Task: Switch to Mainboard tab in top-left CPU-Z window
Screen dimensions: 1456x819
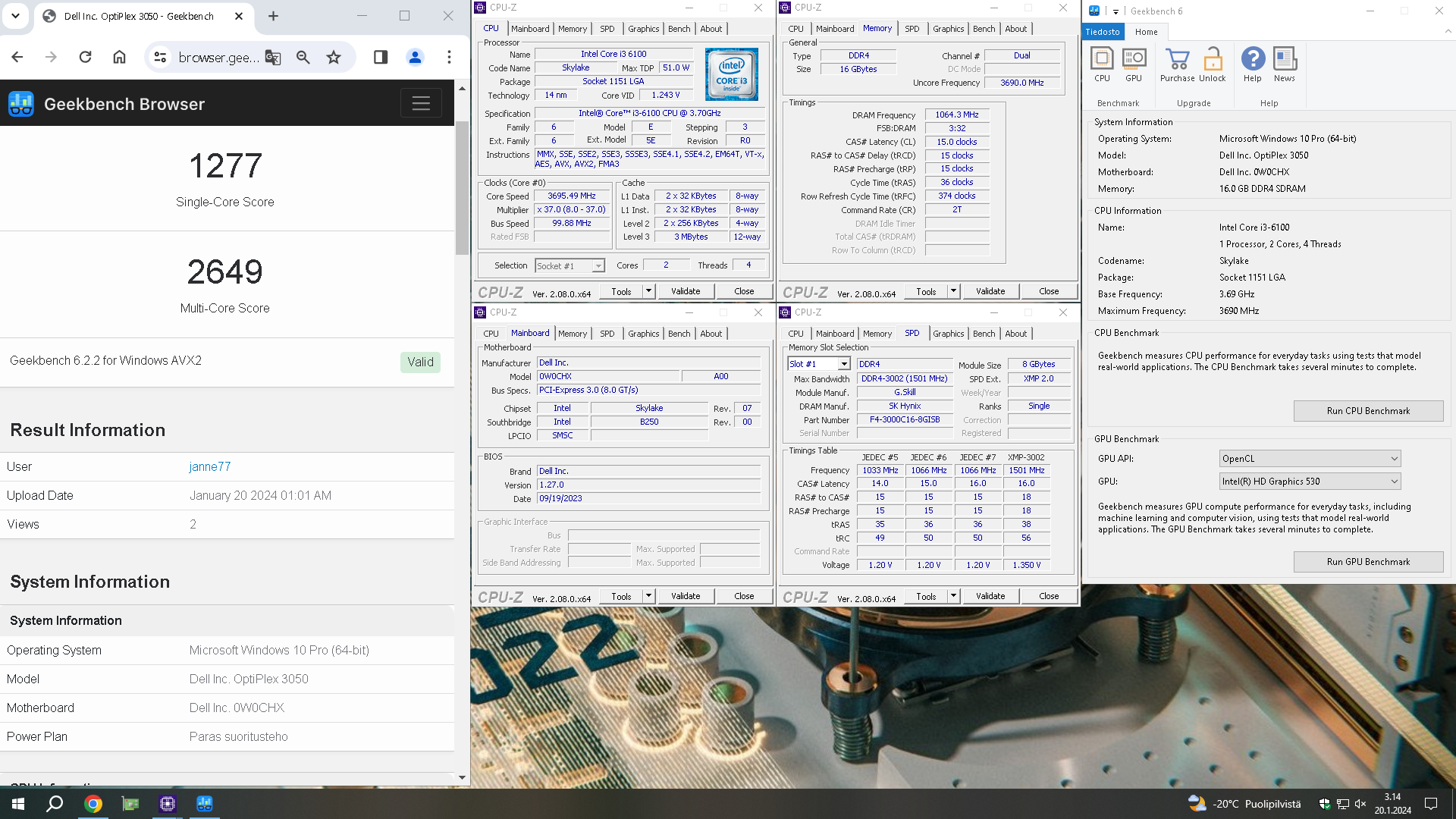Action: [x=530, y=29]
